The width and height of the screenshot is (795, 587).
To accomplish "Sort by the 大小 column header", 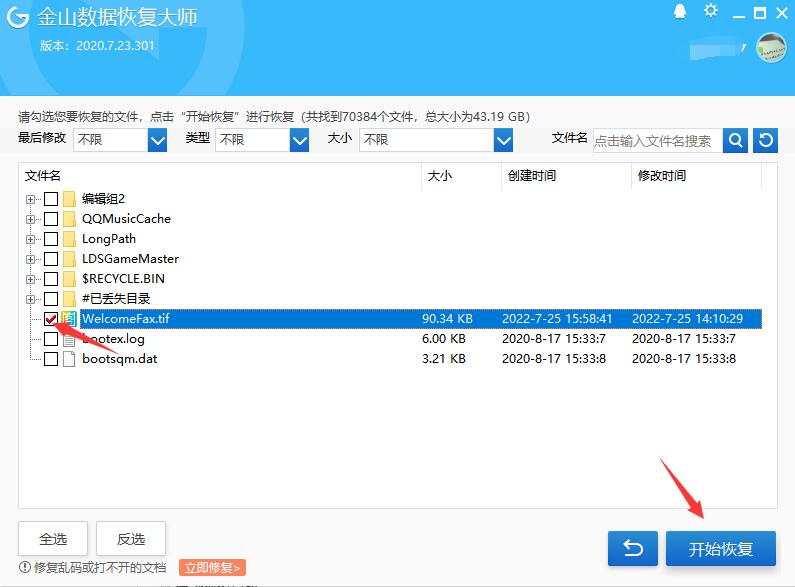I will (x=461, y=176).
